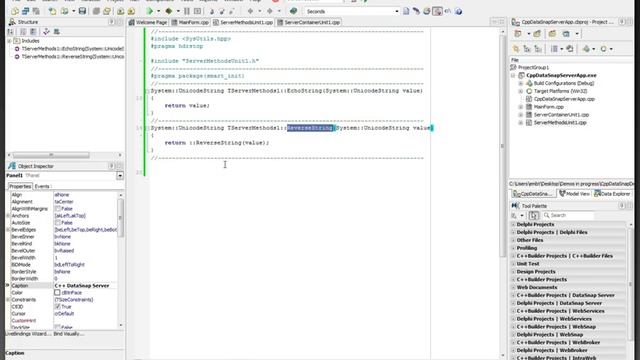Click the Bind Visually link
Viewport: 640px width, 360px height.
(69, 334)
